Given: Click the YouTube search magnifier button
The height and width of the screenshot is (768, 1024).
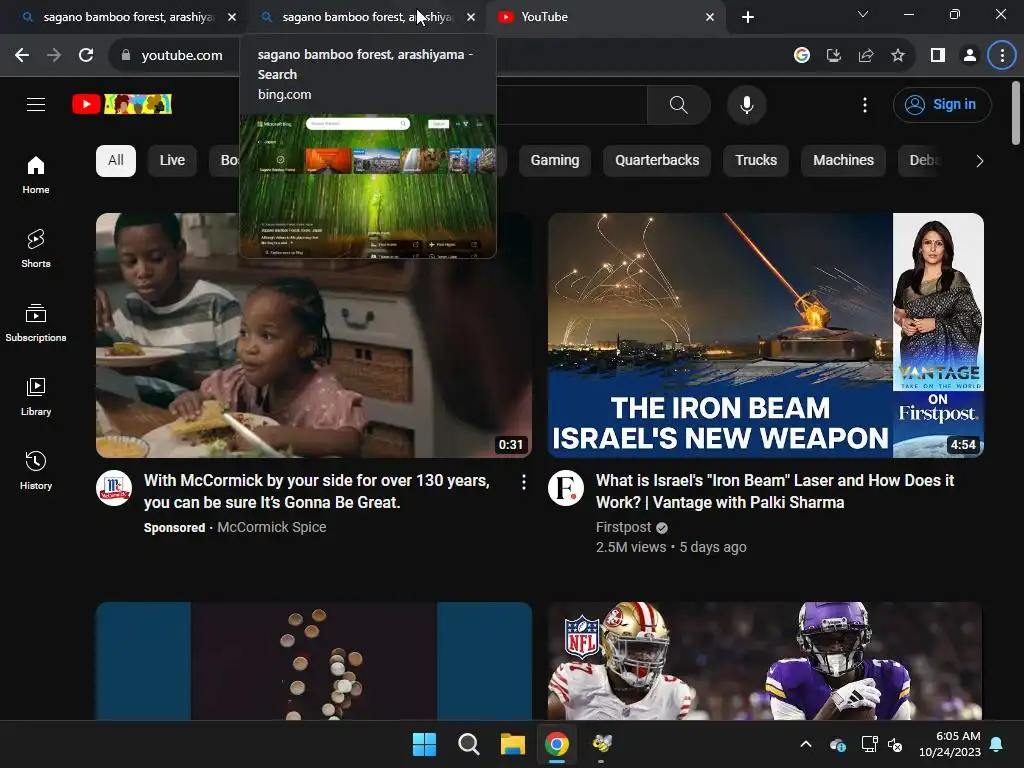Looking at the screenshot, I should tap(679, 104).
